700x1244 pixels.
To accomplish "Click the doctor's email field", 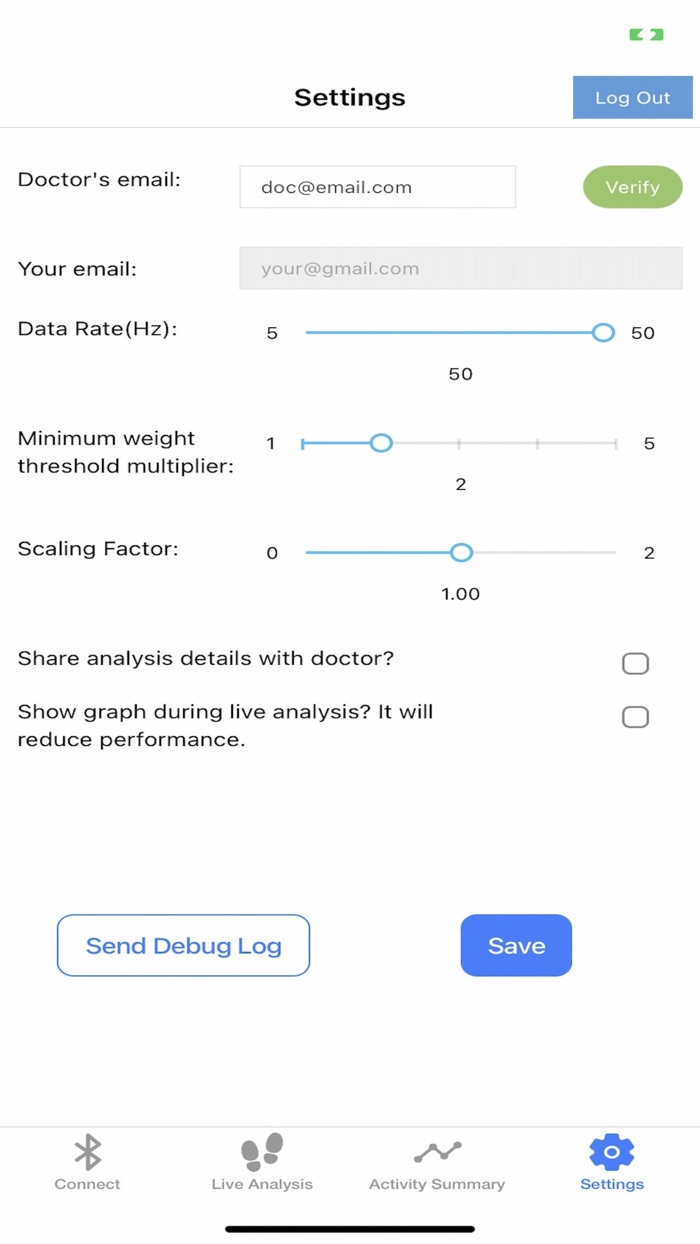I will [x=377, y=187].
